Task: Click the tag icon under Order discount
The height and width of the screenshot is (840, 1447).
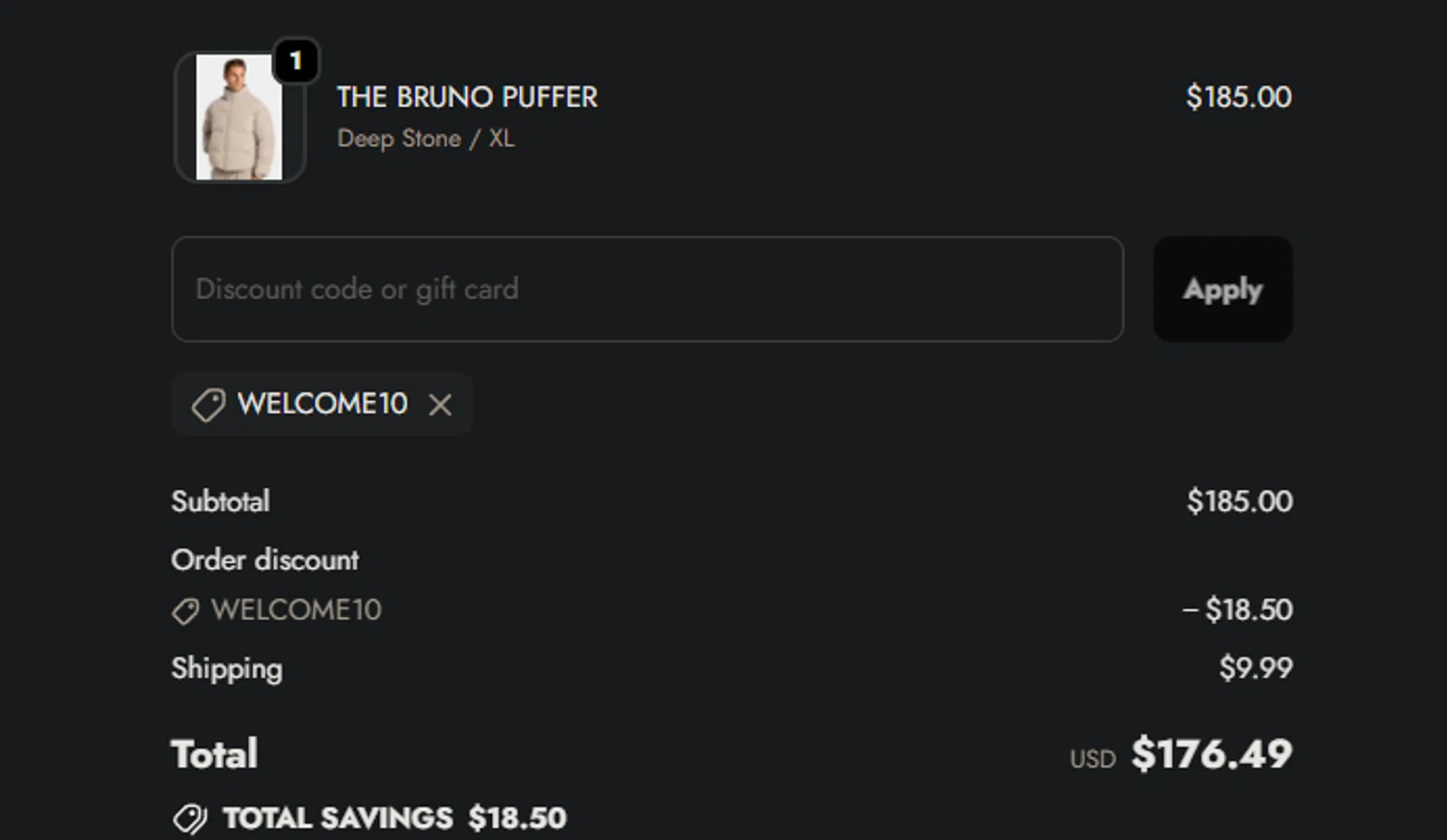Action: (x=185, y=610)
